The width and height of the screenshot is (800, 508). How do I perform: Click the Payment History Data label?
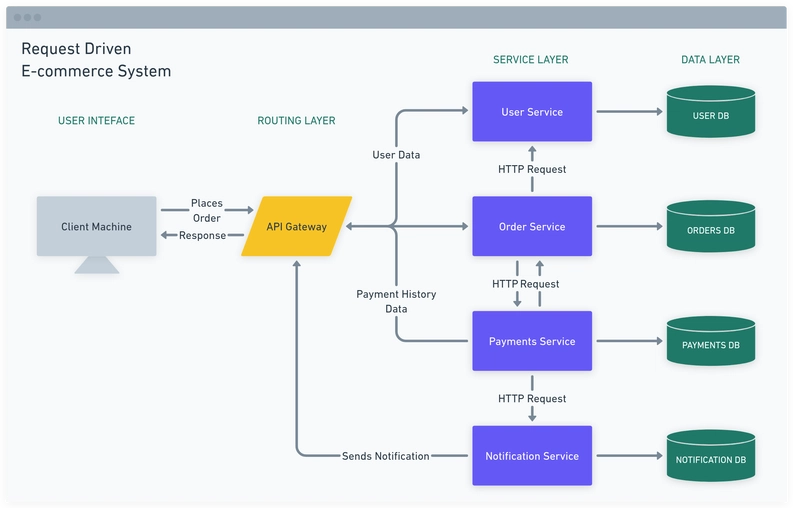[x=396, y=301]
